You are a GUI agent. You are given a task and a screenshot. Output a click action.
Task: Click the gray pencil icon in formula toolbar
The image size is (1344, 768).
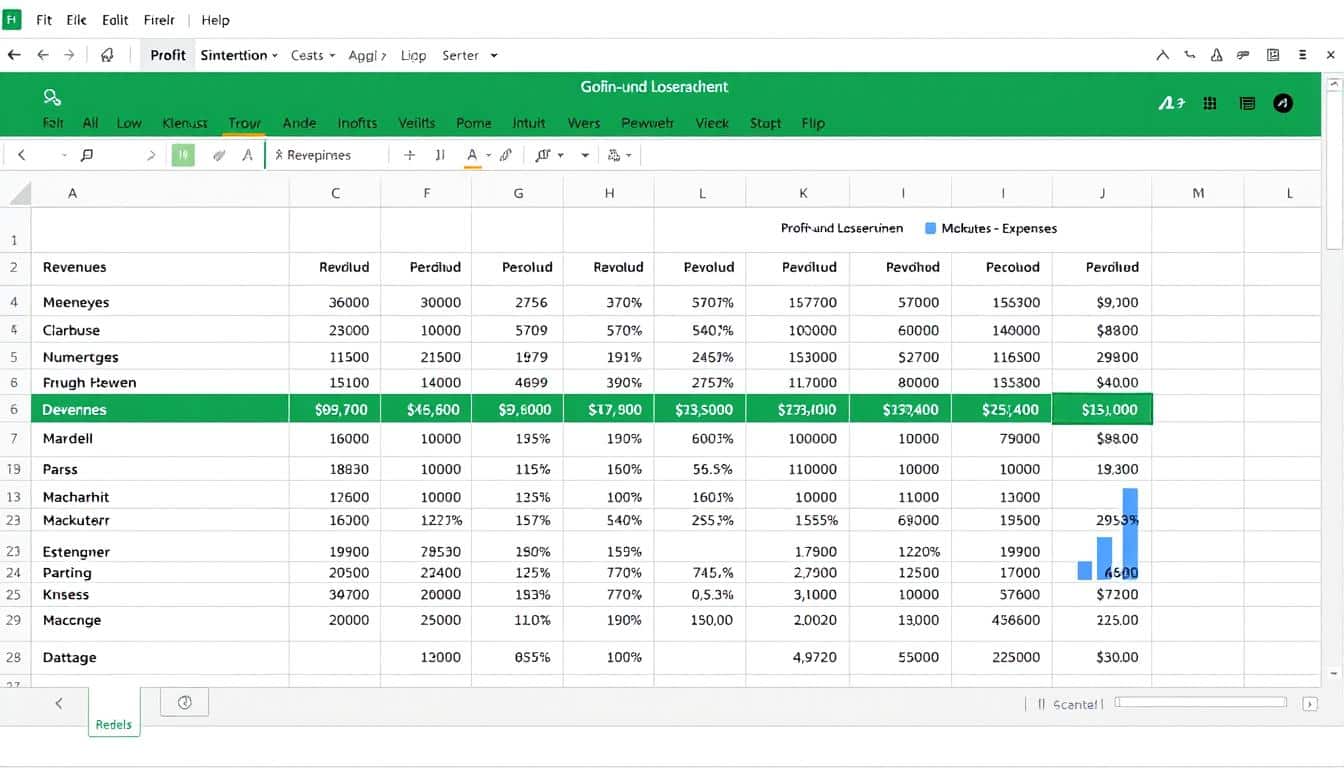point(218,155)
